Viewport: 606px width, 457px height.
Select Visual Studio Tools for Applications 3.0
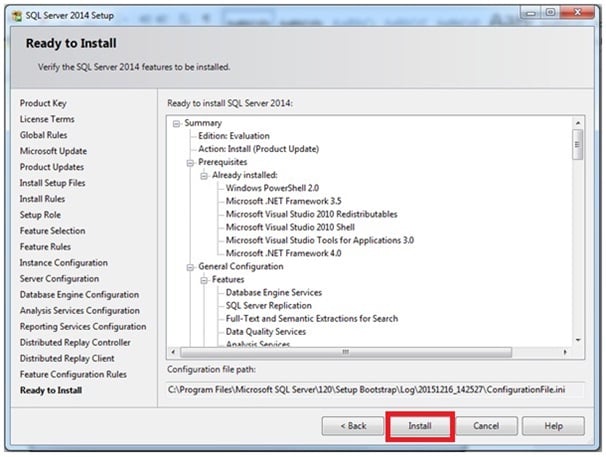pos(320,240)
